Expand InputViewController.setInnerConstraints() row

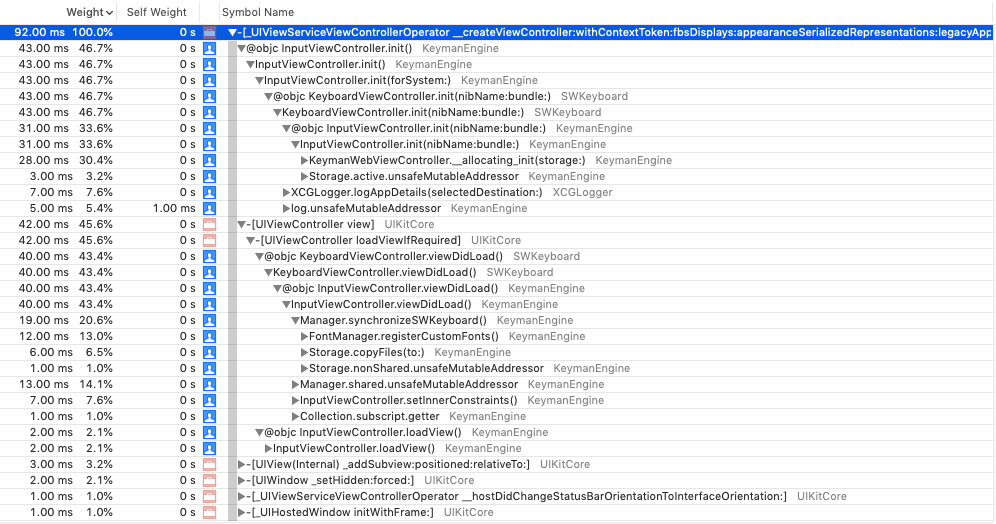(295, 400)
